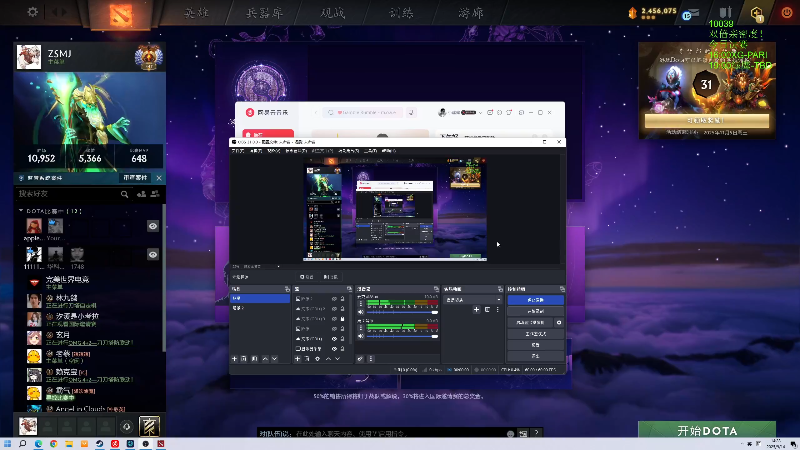This screenshot has height=450, width=800.
Task: Click the Dota 2 logo home button
Action: pos(121,14)
